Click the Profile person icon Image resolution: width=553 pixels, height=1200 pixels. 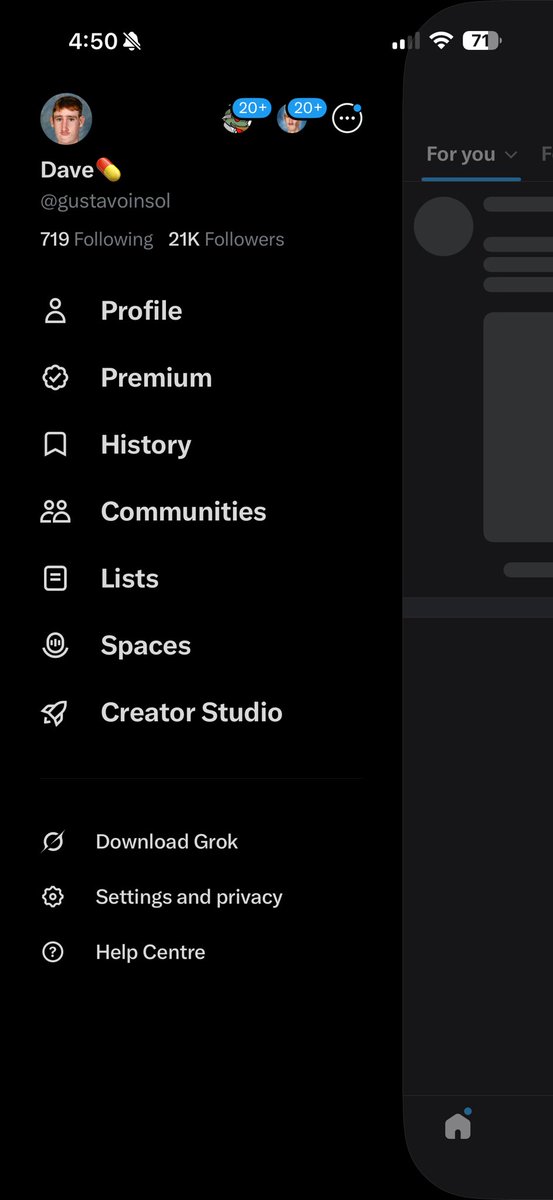point(55,311)
